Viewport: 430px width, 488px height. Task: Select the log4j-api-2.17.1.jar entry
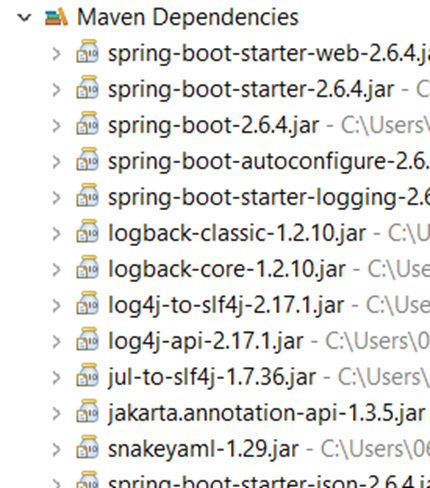(206, 341)
